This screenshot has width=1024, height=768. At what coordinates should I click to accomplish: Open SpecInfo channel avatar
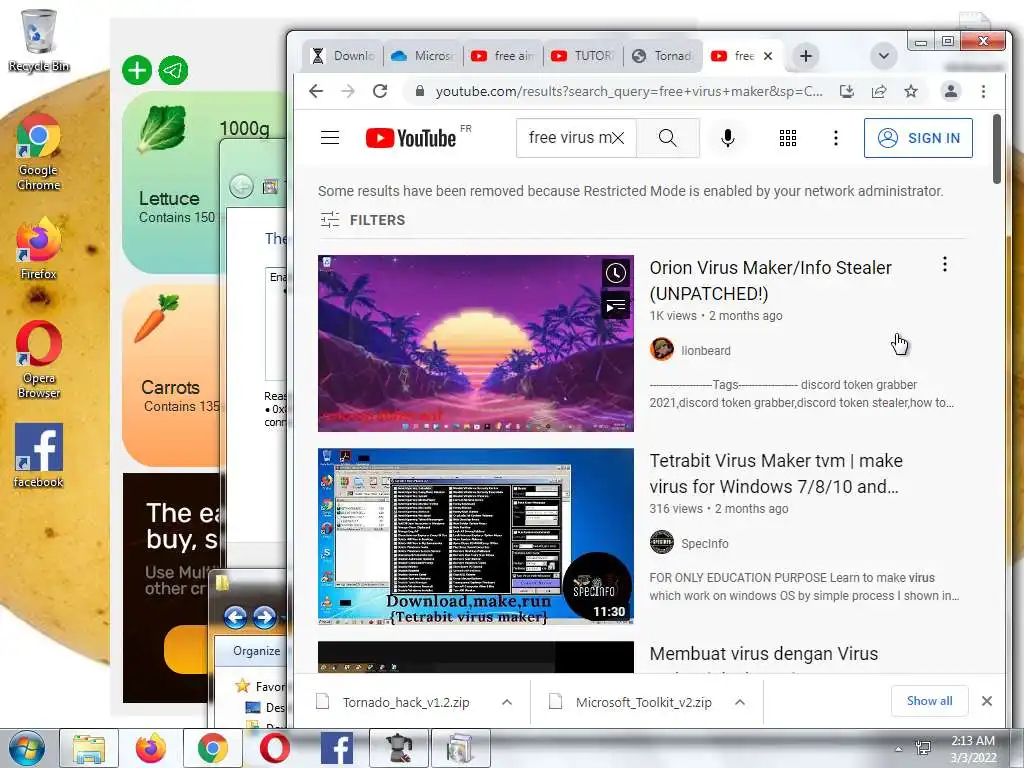[662, 543]
